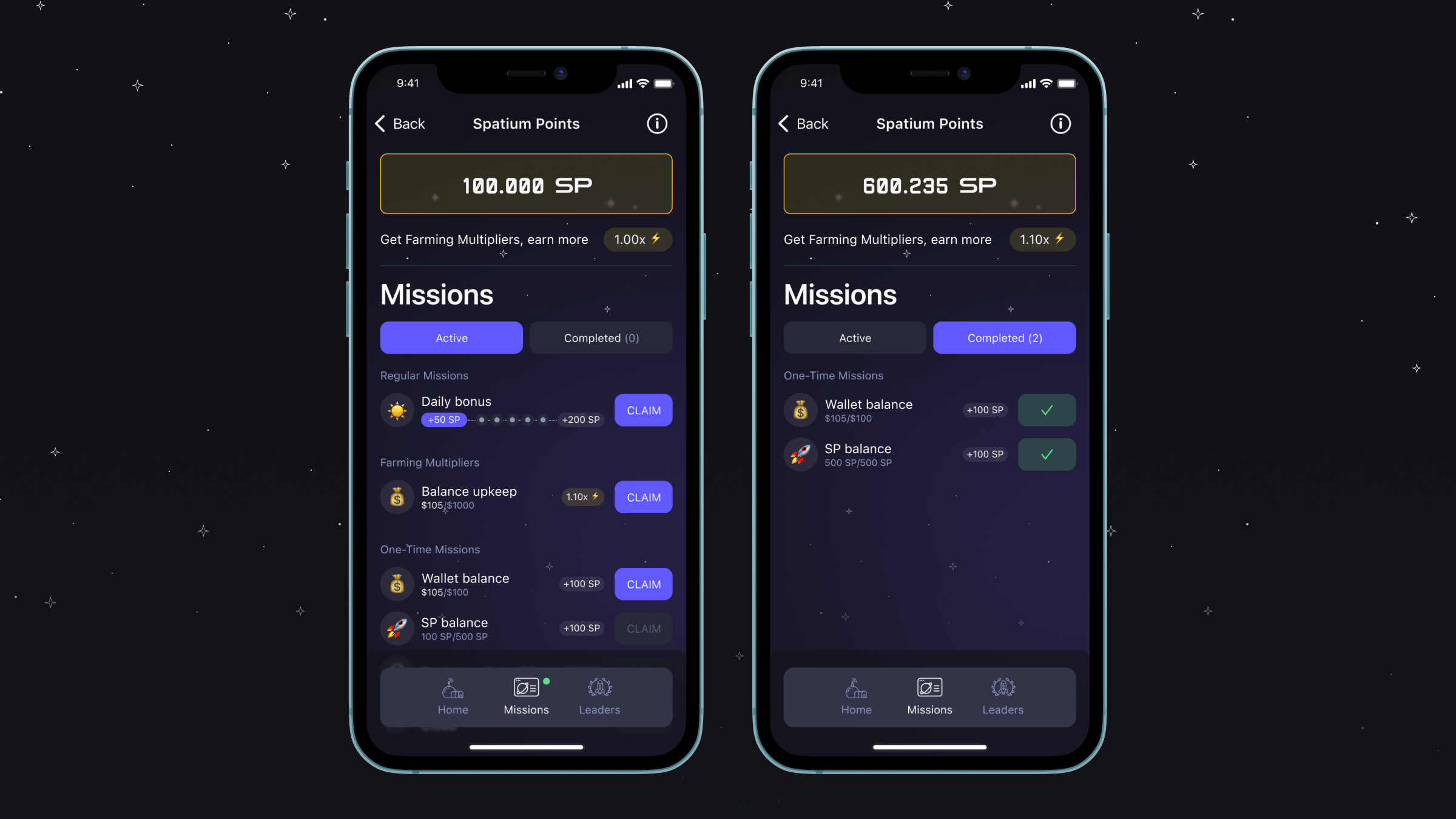The height and width of the screenshot is (819, 1456).
Task: Check the completed SP balance mission
Action: [1047, 454]
